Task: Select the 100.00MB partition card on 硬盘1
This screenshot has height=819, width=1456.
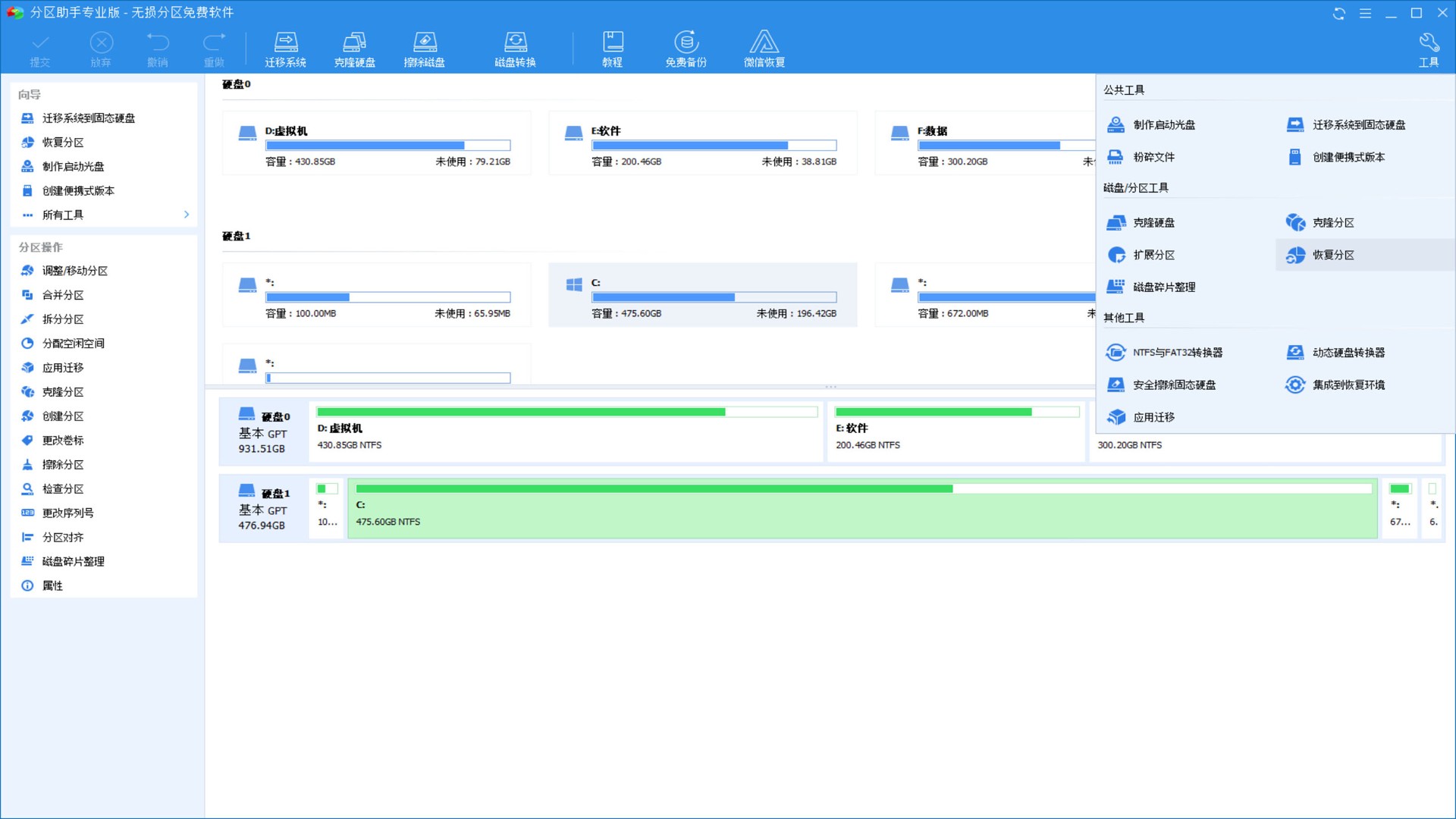Action: pyautogui.click(x=377, y=295)
